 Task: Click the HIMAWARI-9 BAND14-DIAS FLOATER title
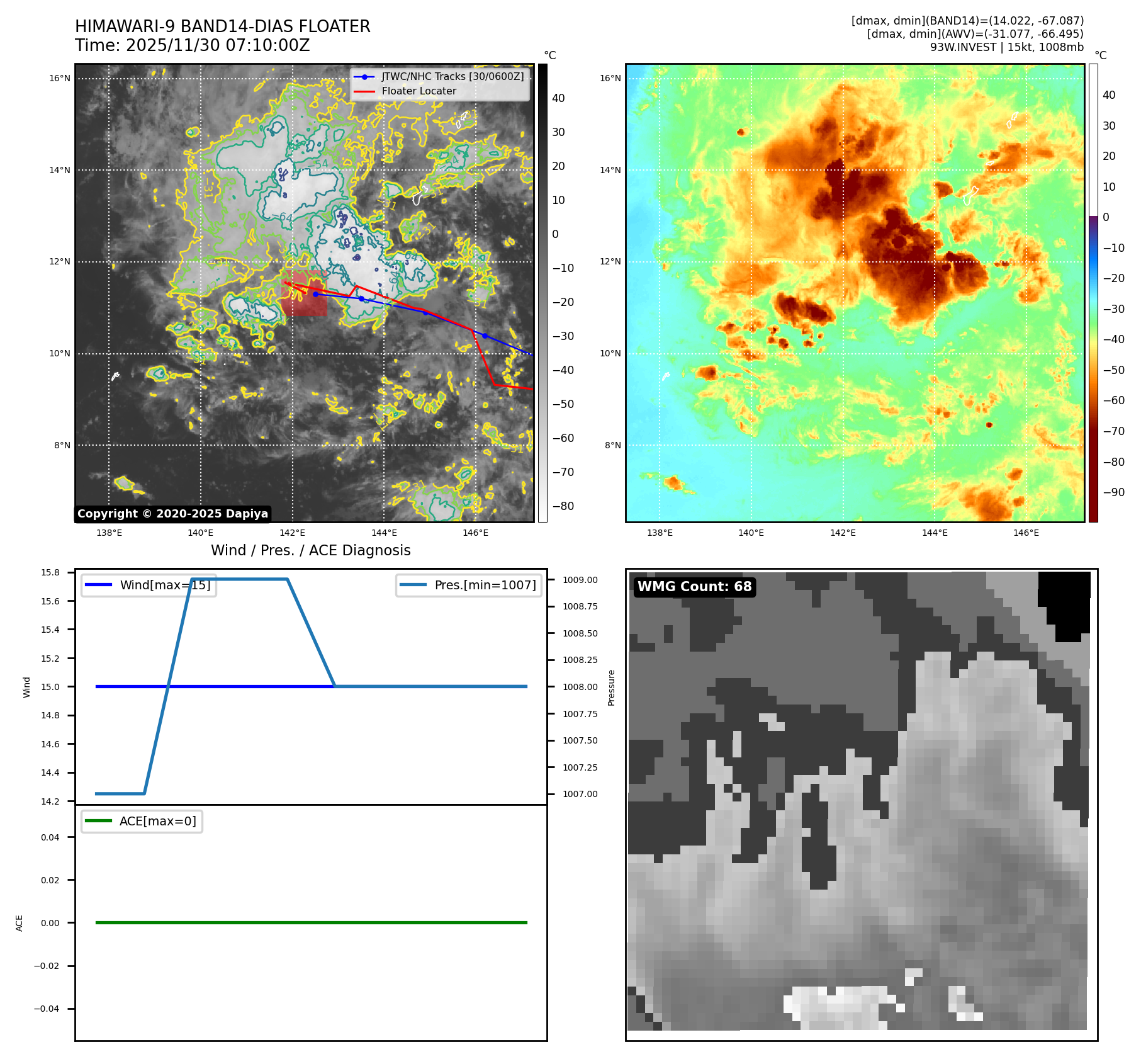pyautogui.click(x=223, y=26)
